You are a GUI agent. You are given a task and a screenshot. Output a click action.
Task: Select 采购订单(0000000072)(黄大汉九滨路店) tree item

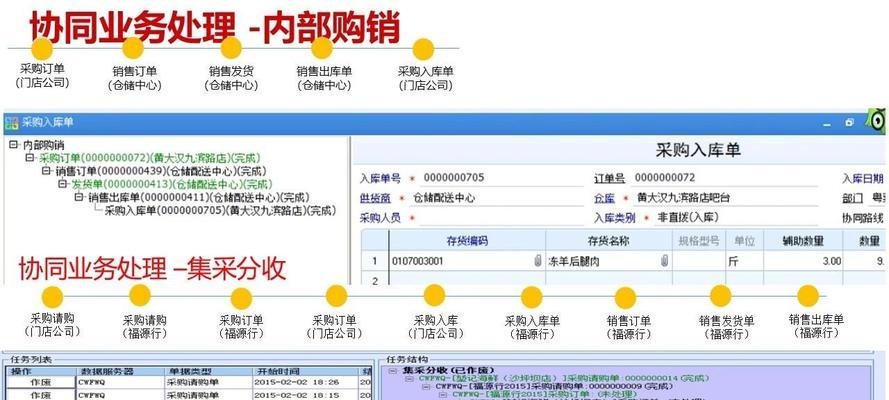(150, 158)
